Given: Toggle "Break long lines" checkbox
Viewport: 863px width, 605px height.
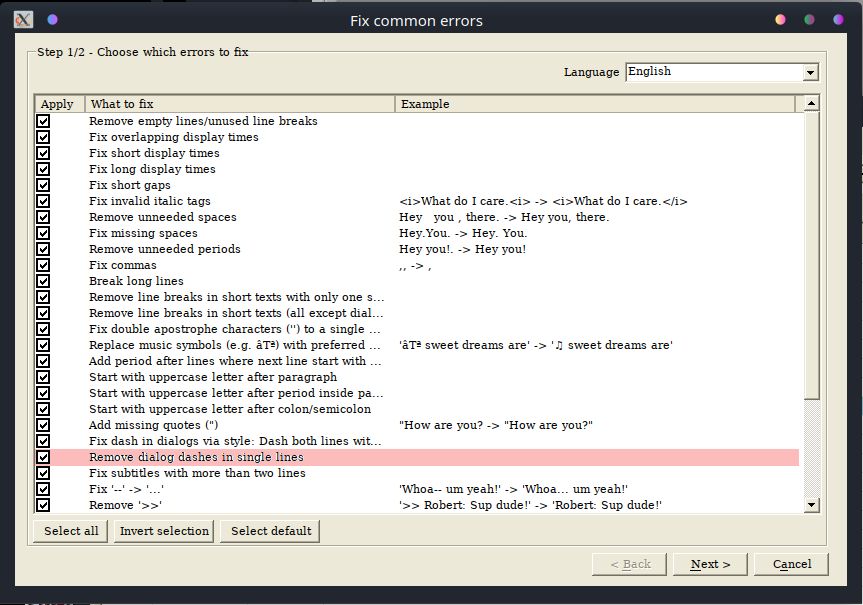Looking at the screenshot, I should tap(42, 280).
